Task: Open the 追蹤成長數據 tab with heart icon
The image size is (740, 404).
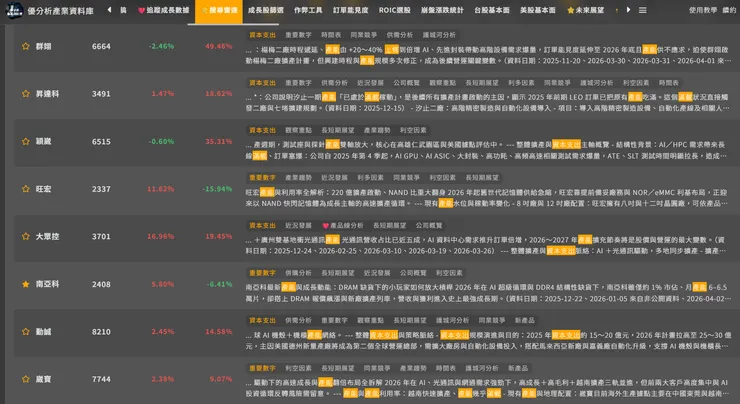Action: pyautogui.click(x=164, y=10)
